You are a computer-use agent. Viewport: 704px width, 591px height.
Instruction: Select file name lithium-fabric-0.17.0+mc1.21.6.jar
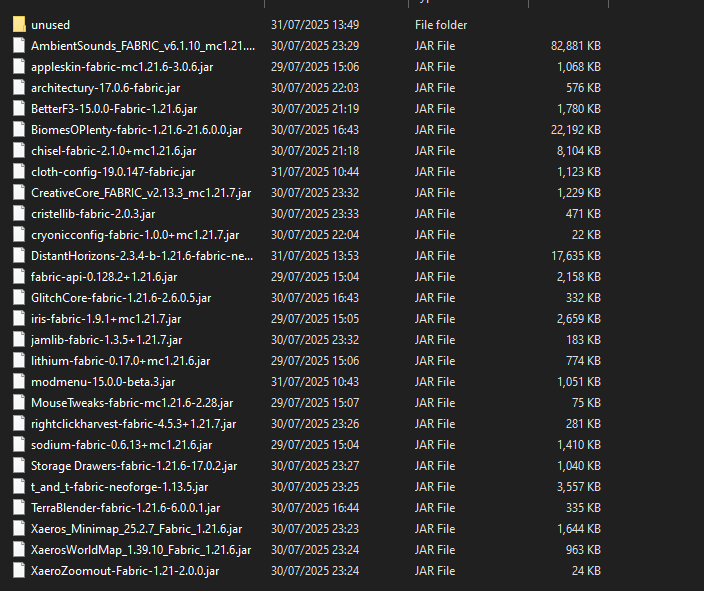[120, 361]
